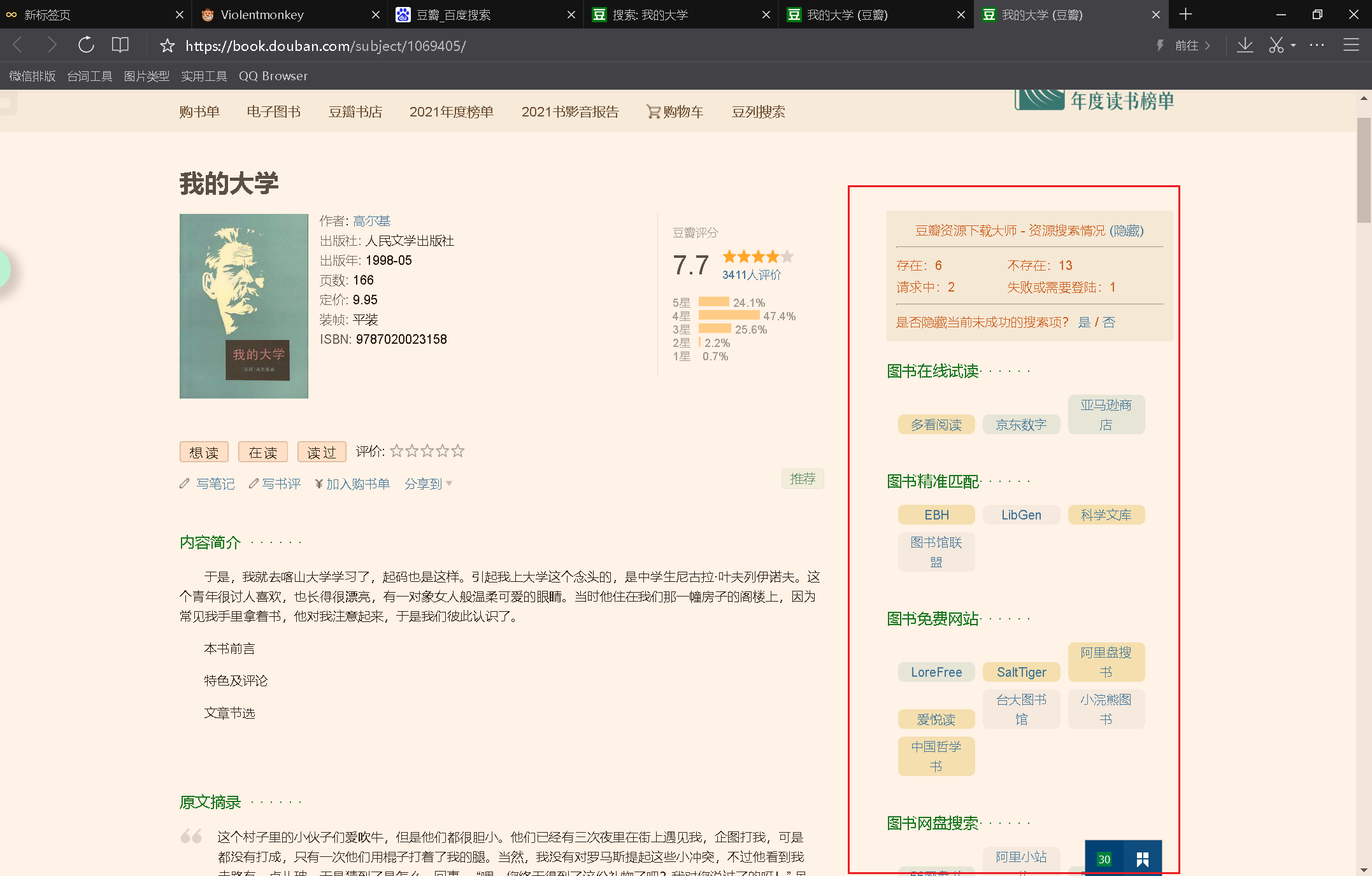Click the floating bookmark widget icon
1372x876 pixels.
[x=1143, y=859]
